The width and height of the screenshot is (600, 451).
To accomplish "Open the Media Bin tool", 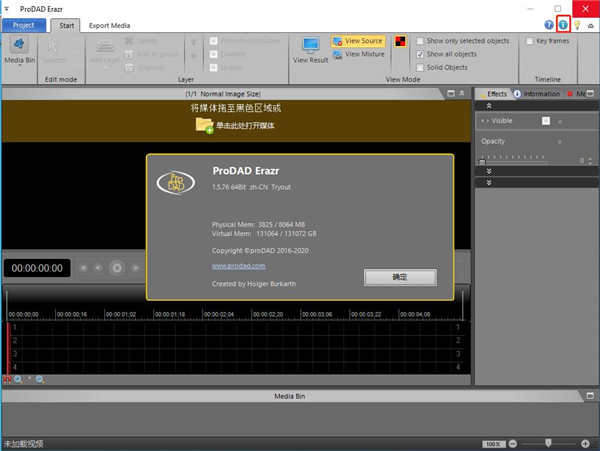I will pos(22,51).
